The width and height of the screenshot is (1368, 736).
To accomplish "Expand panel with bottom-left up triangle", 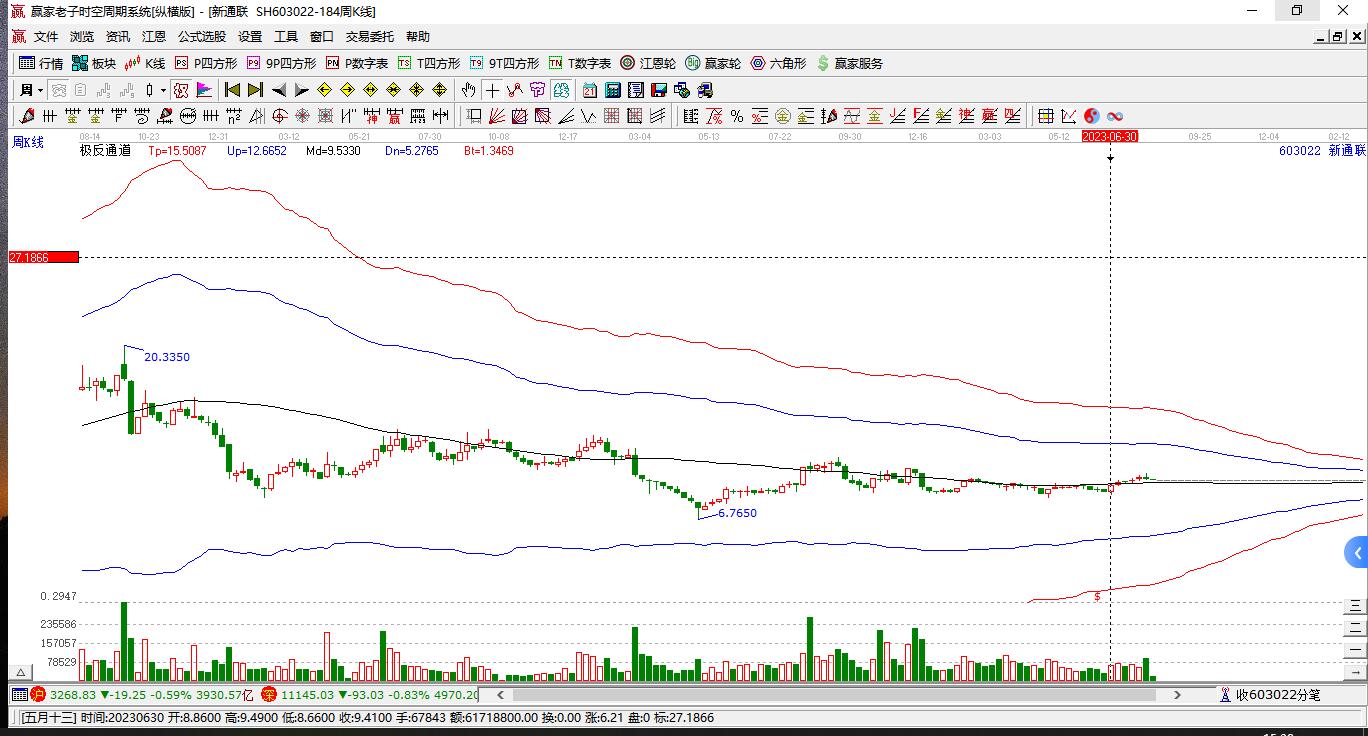I will coord(18,671).
